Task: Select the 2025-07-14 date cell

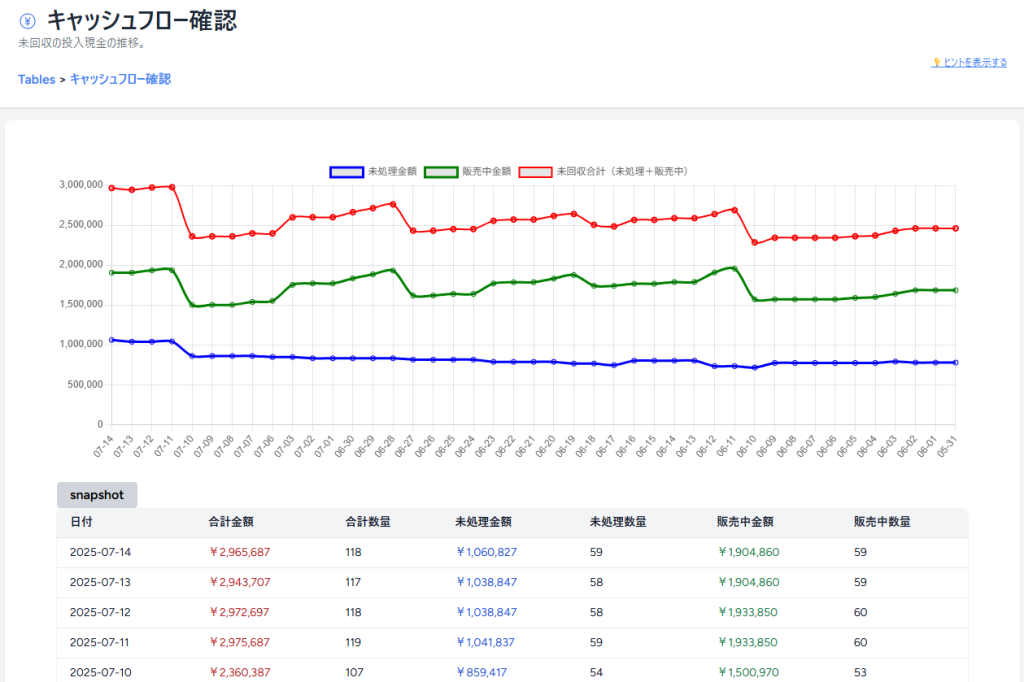Action: 100,552
